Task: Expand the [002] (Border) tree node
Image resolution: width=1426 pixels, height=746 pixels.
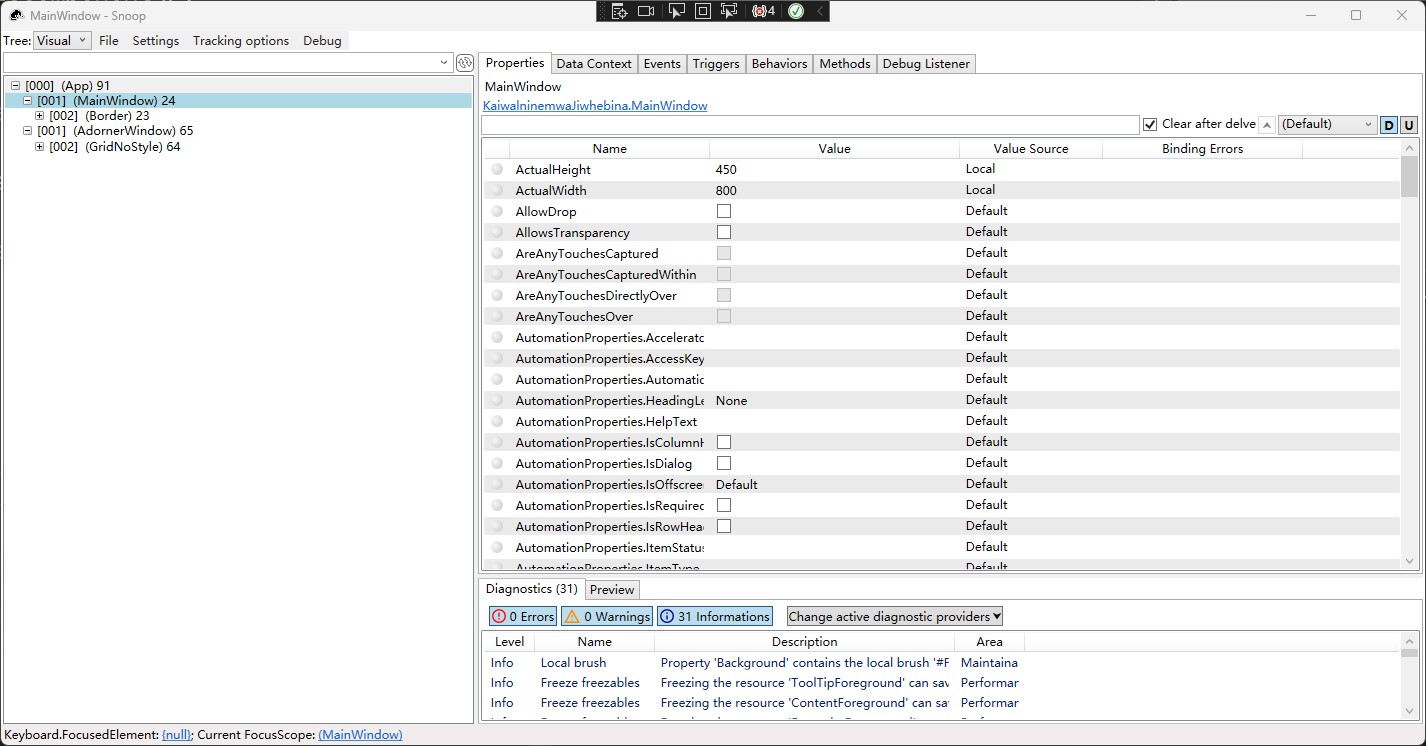Action: click(x=38, y=115)
